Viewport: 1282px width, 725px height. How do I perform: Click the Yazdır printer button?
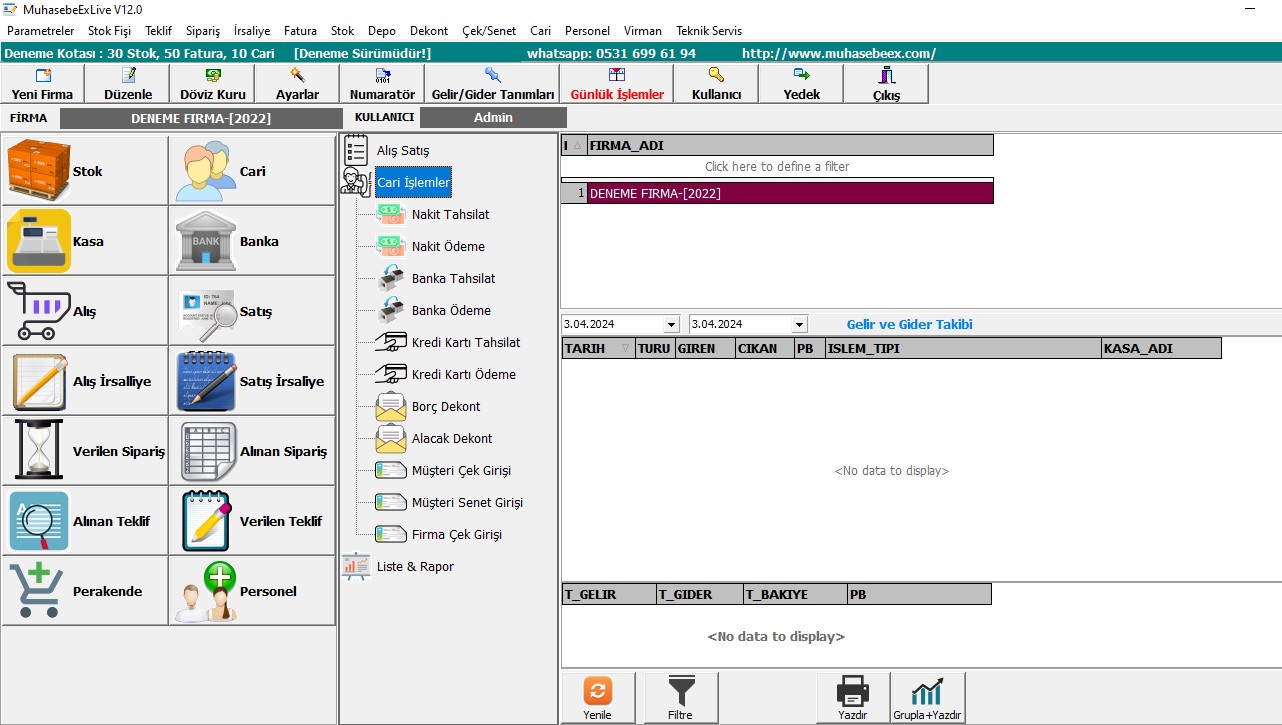[852, 697]
